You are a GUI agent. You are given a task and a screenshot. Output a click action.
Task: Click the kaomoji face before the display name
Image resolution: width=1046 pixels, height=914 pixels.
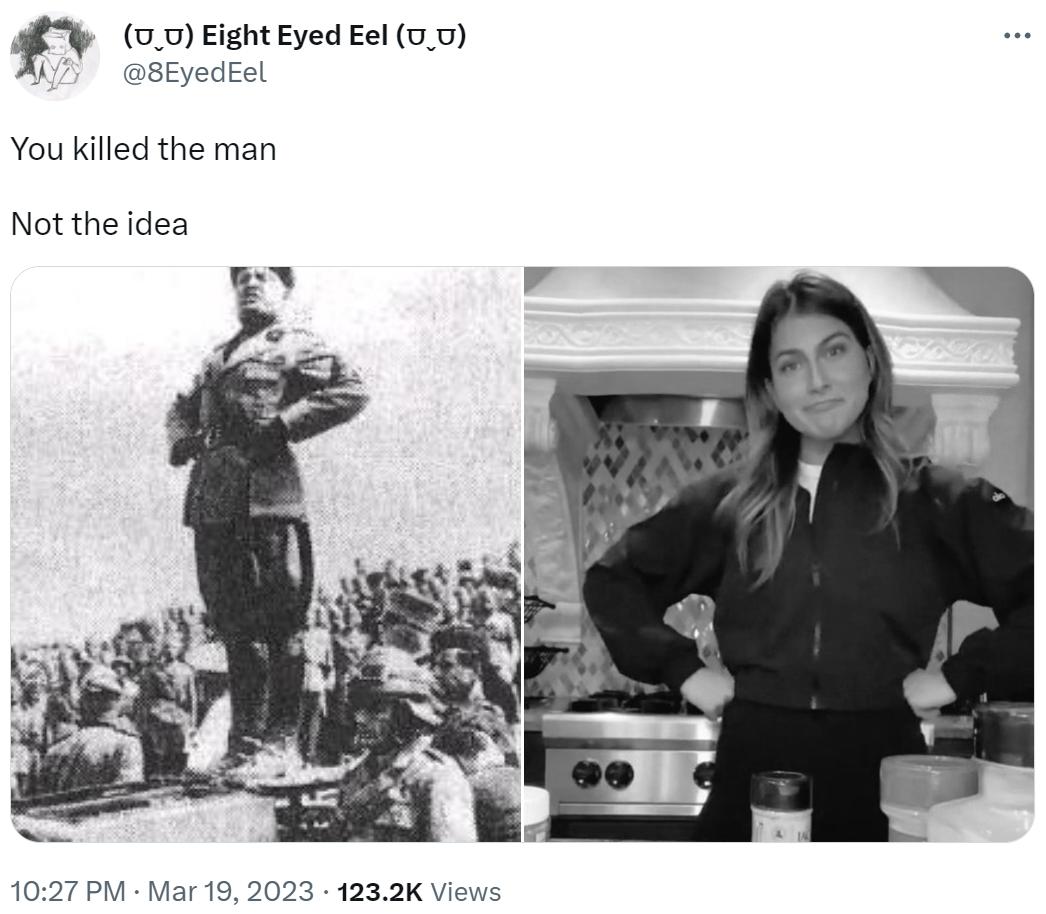158,36
